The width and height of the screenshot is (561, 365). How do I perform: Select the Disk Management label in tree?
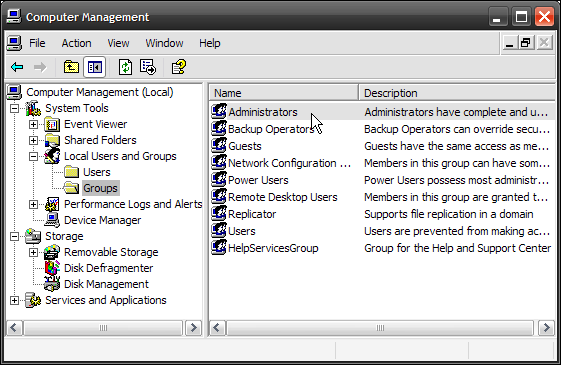pyautogui.click(x=106, y=284)
